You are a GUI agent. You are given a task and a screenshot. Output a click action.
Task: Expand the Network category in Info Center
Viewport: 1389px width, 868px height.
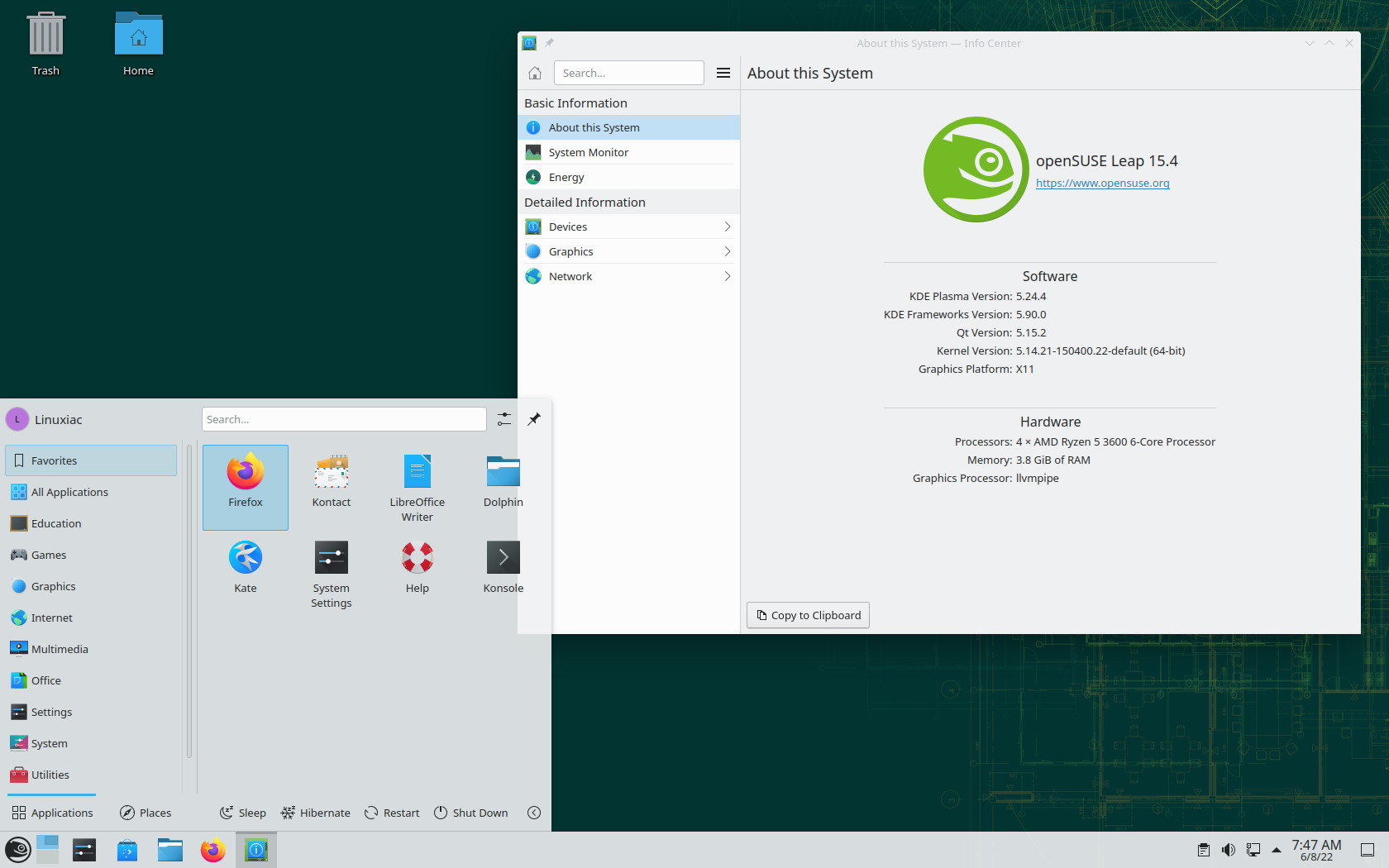coord(628,276)
